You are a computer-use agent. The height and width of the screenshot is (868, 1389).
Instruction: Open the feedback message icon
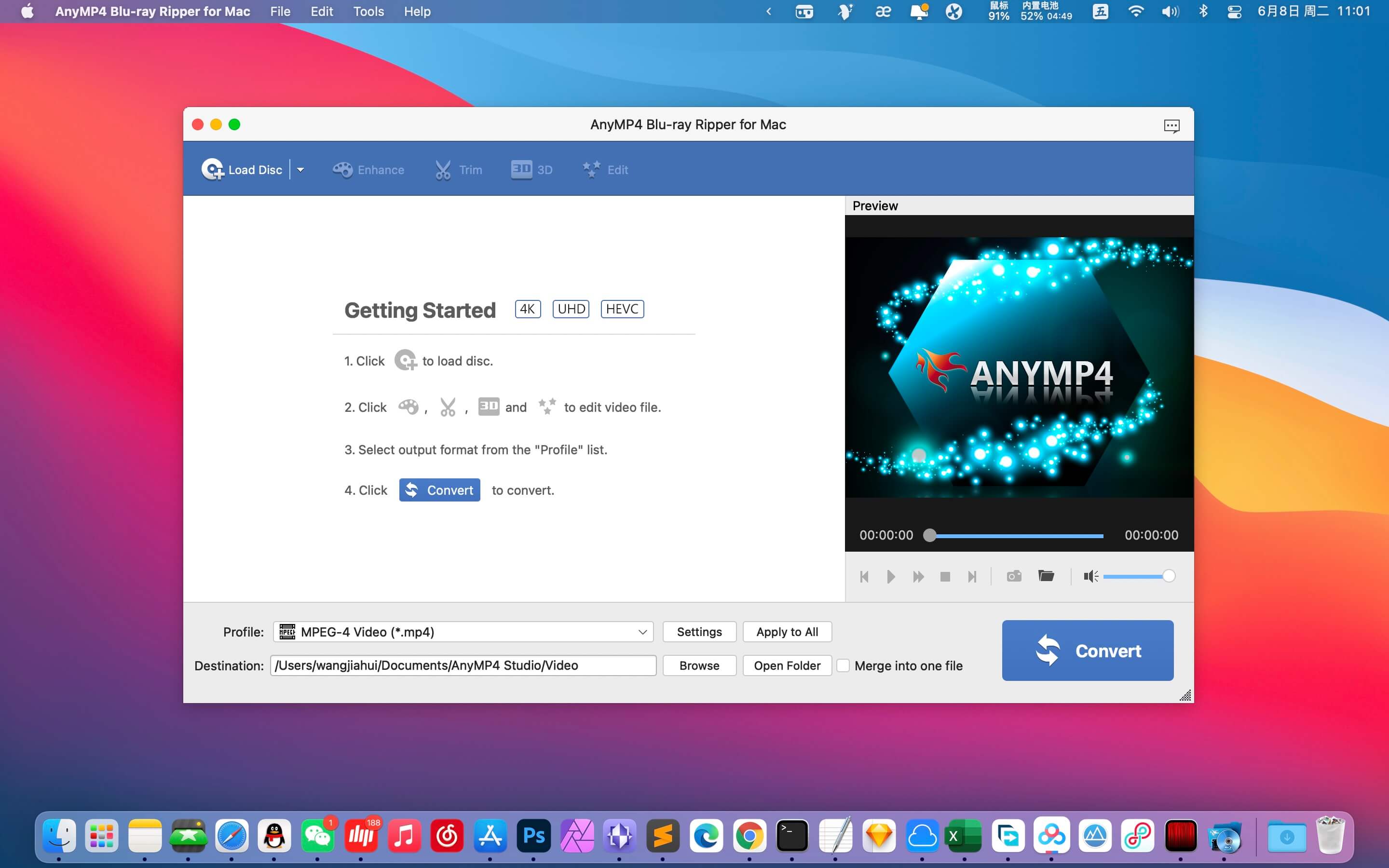(x=1171, y=125)
